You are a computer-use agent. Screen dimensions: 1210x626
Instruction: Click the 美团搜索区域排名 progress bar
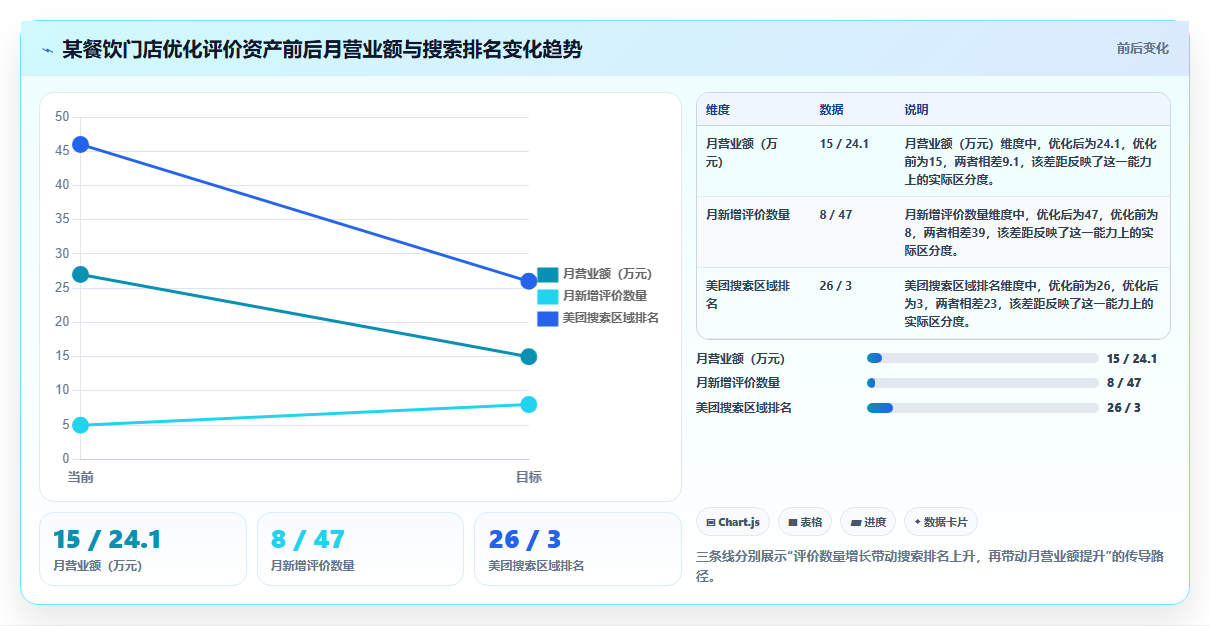pos(983,408)
